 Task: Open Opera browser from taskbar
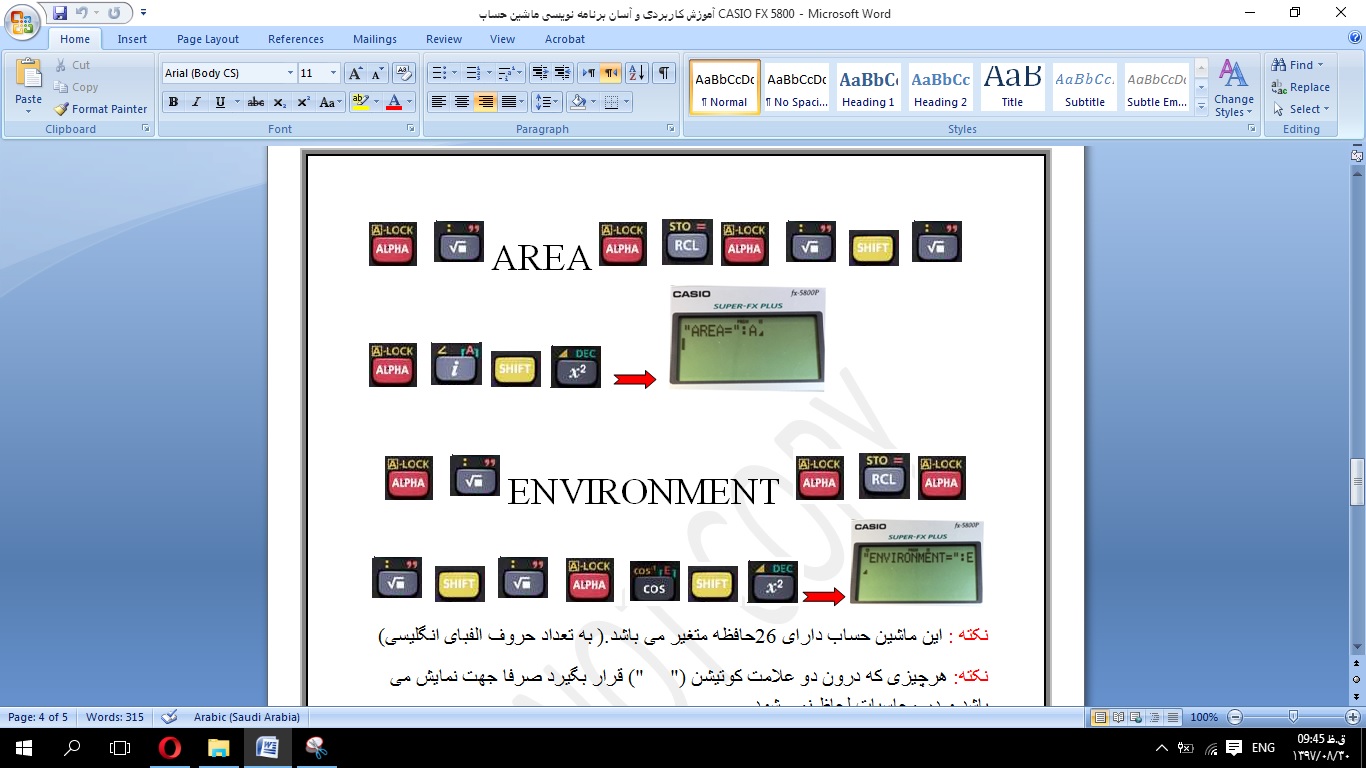click(169, 747)
